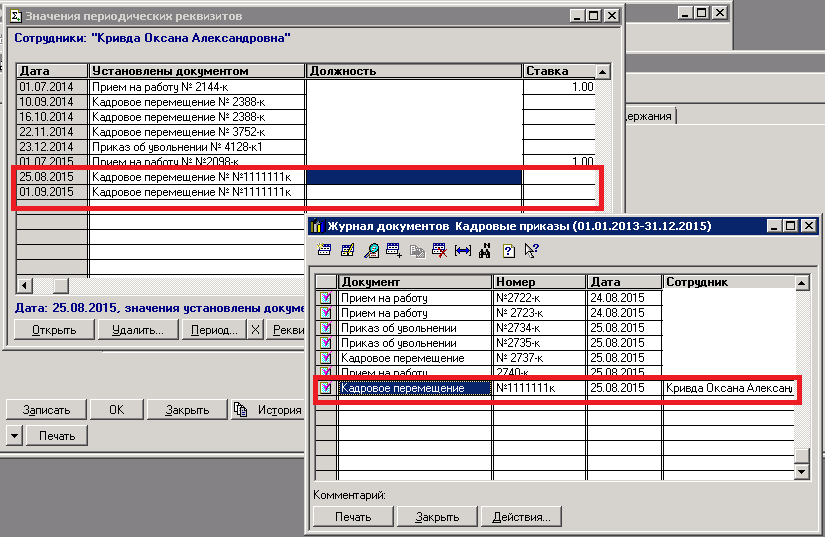
Task: Click the context help cursor icon
Action: 531,251
